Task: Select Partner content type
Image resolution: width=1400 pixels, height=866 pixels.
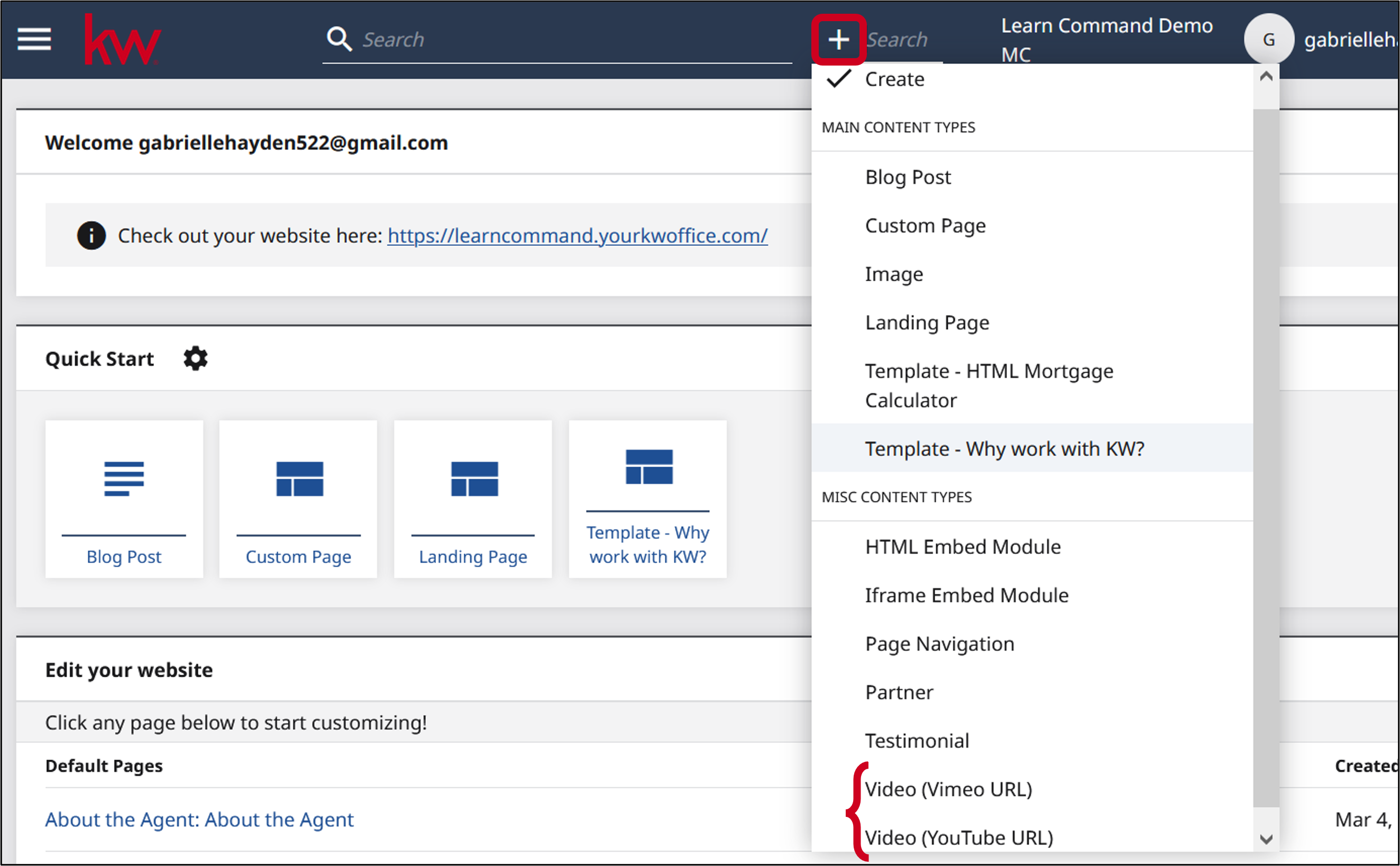Action: [x=1032, y=692]
